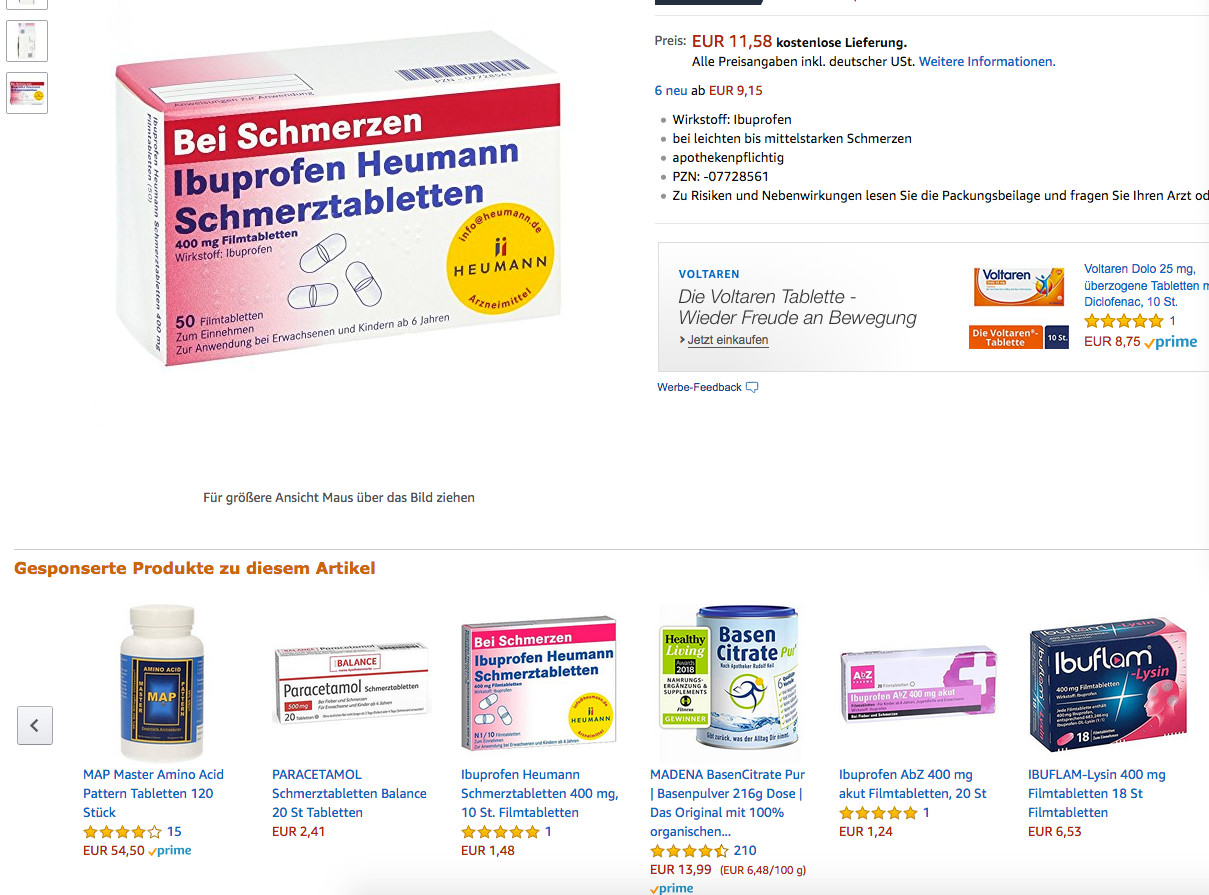The width and height of the screenshot is (1209, 895).
Task: Open Weitere Informationen link
Action: click(x=987, y=61)
